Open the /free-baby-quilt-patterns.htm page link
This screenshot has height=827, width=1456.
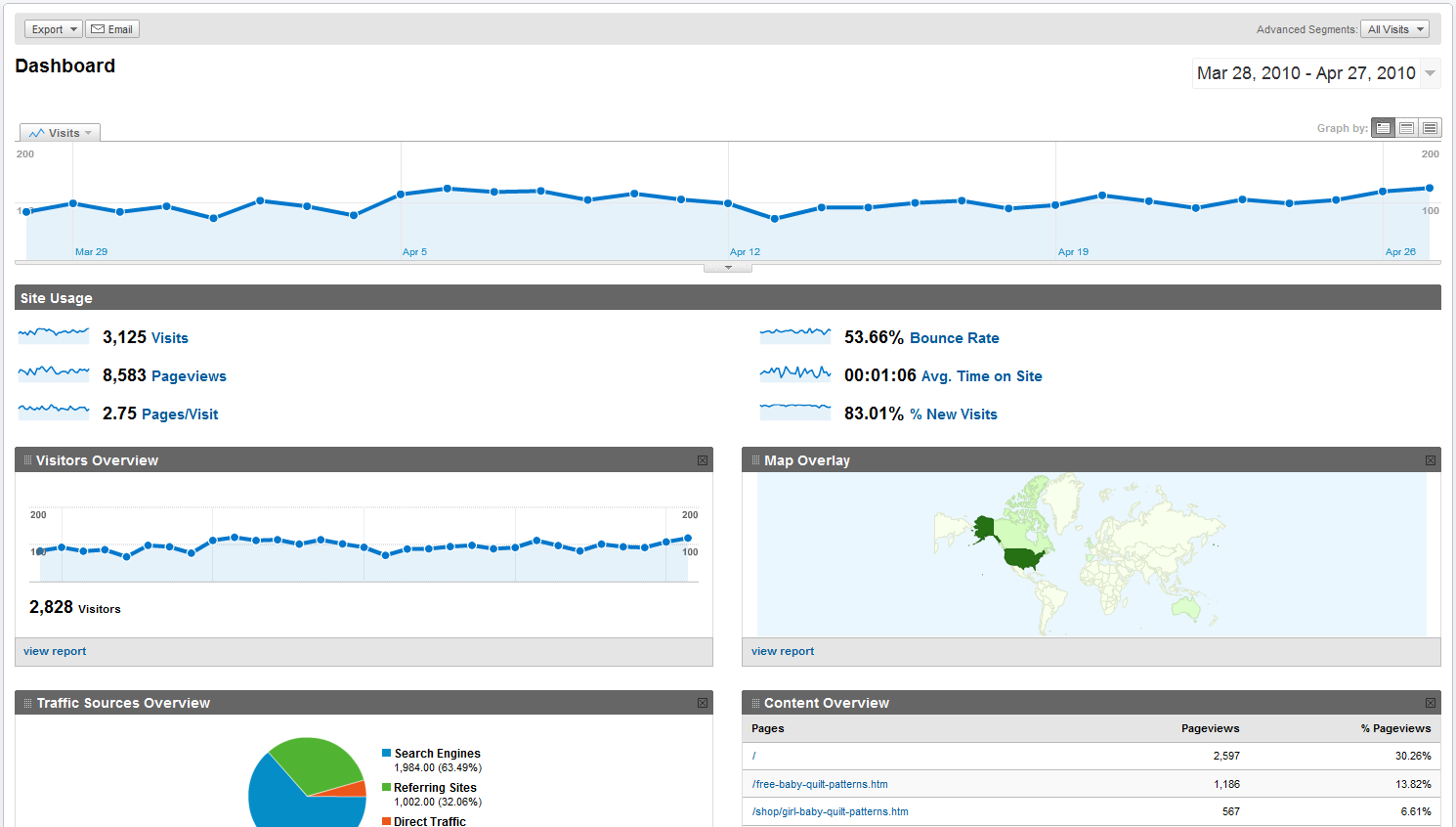pyautogui.click(x=820, y=784)
